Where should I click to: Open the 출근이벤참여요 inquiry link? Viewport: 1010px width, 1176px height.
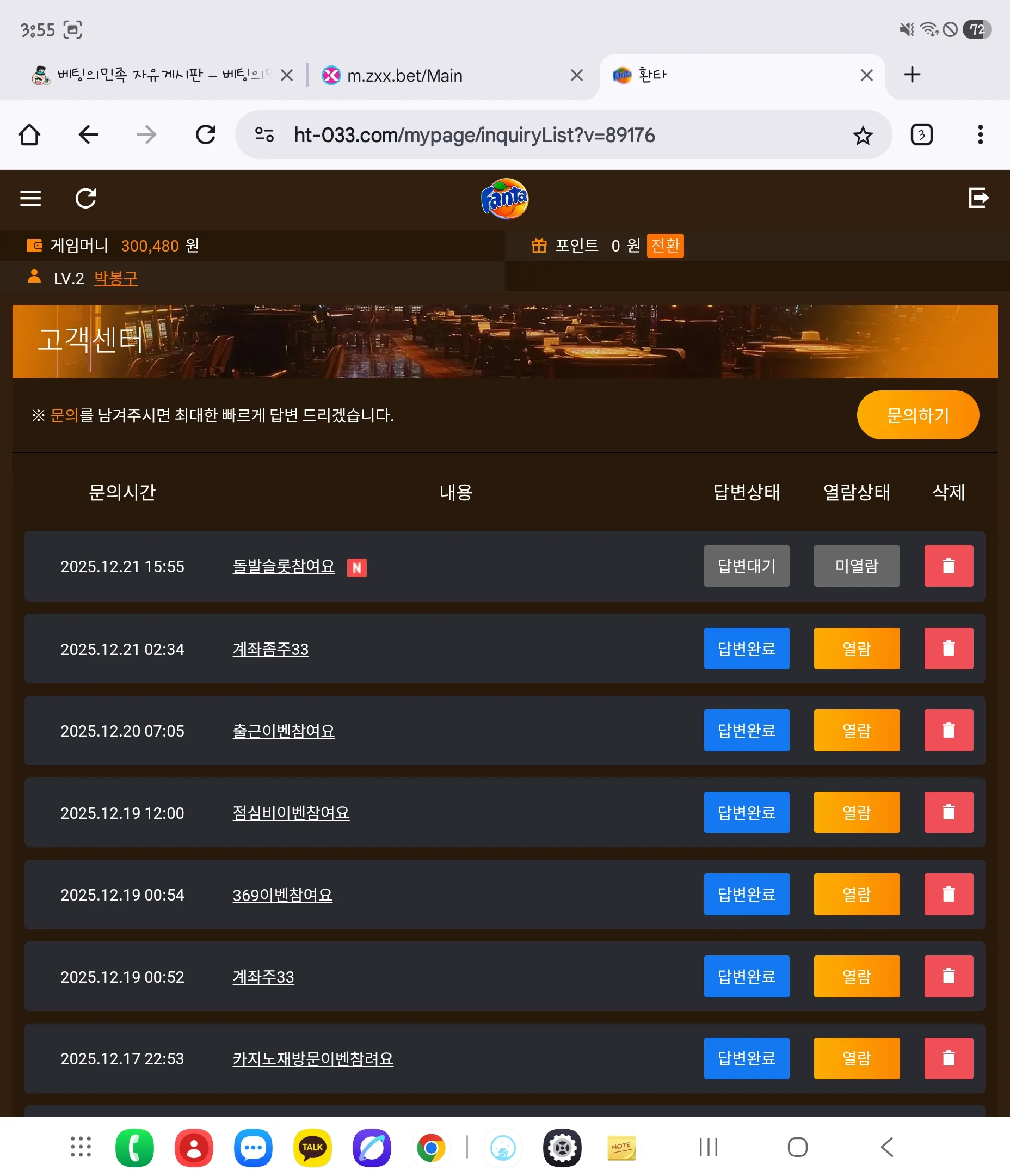click(x=284, y=731)
